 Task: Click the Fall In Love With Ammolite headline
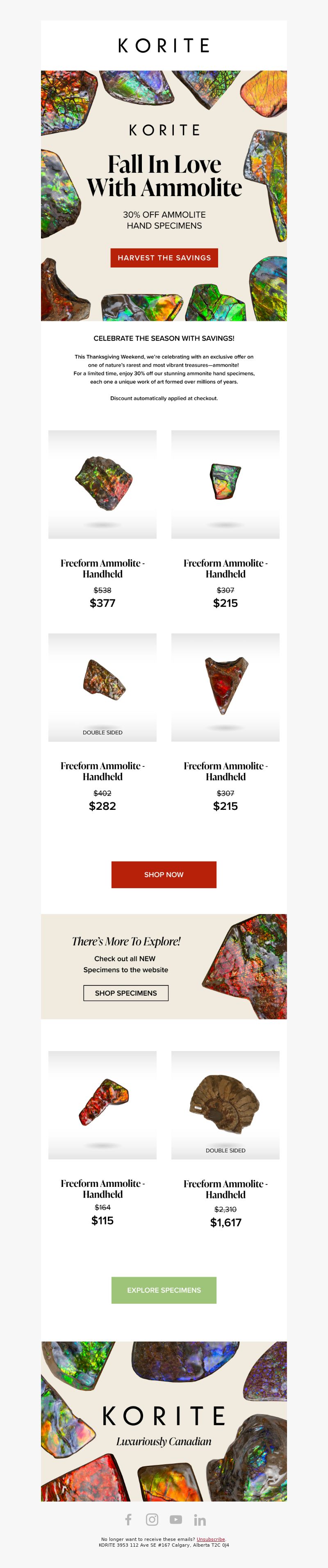pos(164,175)
